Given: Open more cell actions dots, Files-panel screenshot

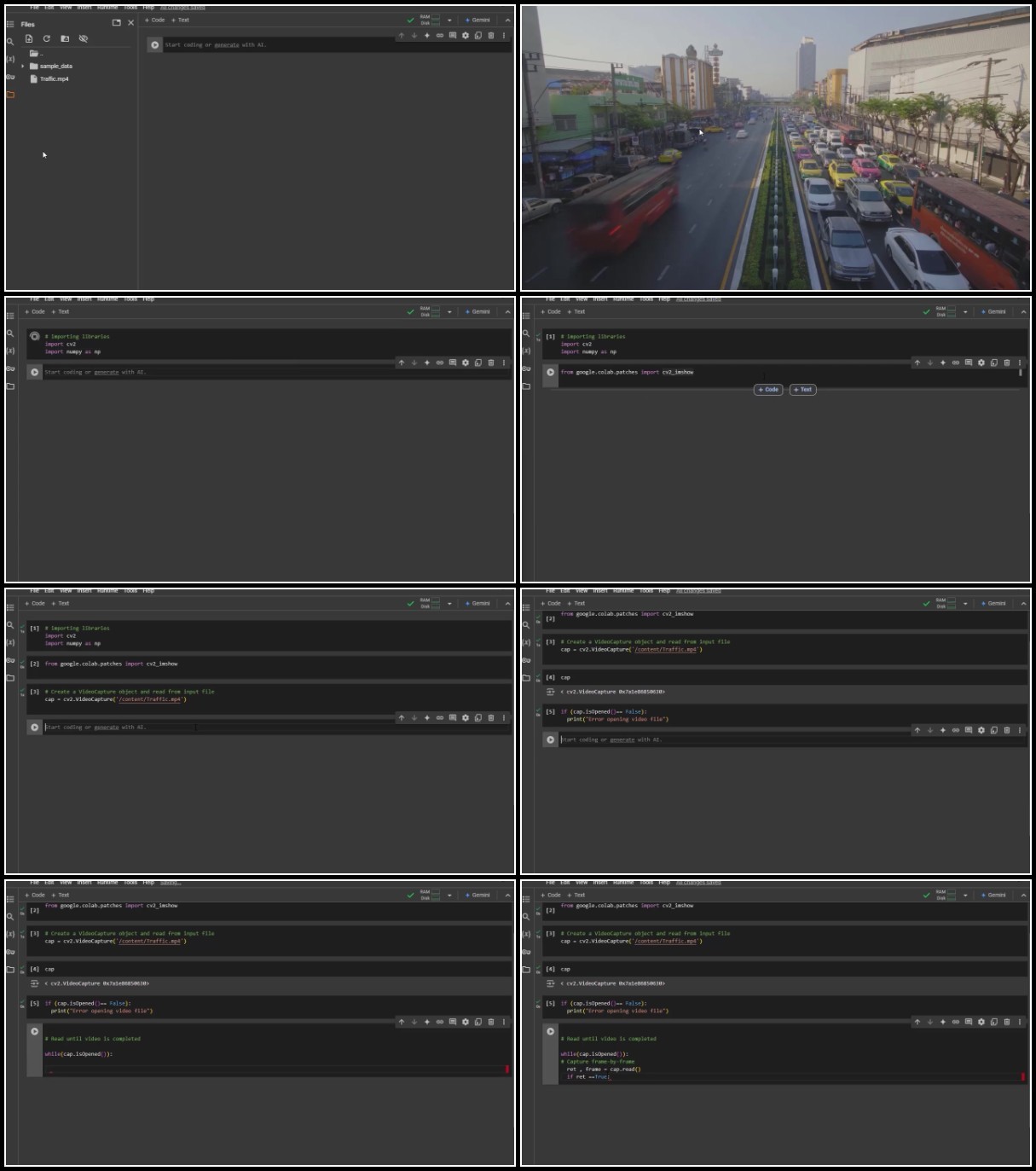Looking at the screenshot, I should click(504, 35).
